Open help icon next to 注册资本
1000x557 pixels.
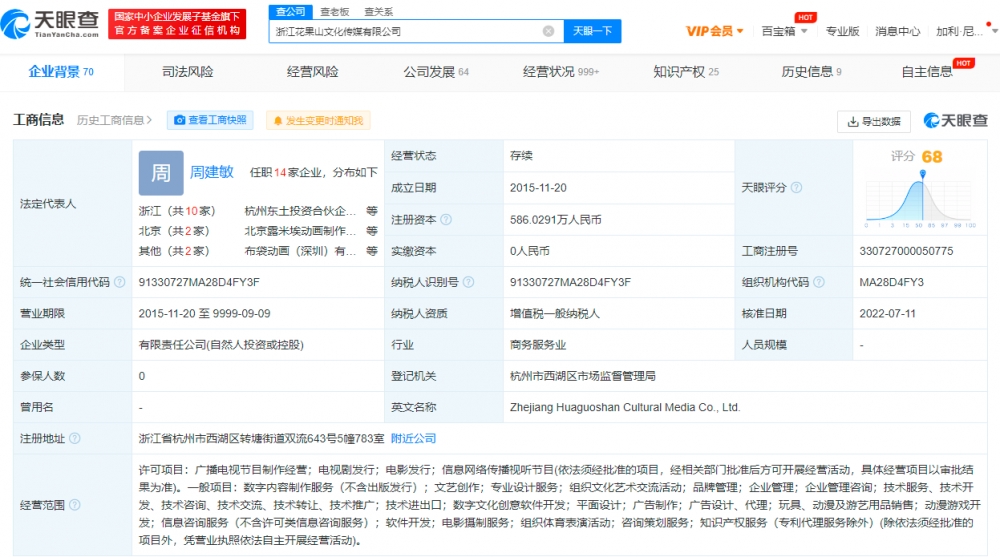pos(446,219)
